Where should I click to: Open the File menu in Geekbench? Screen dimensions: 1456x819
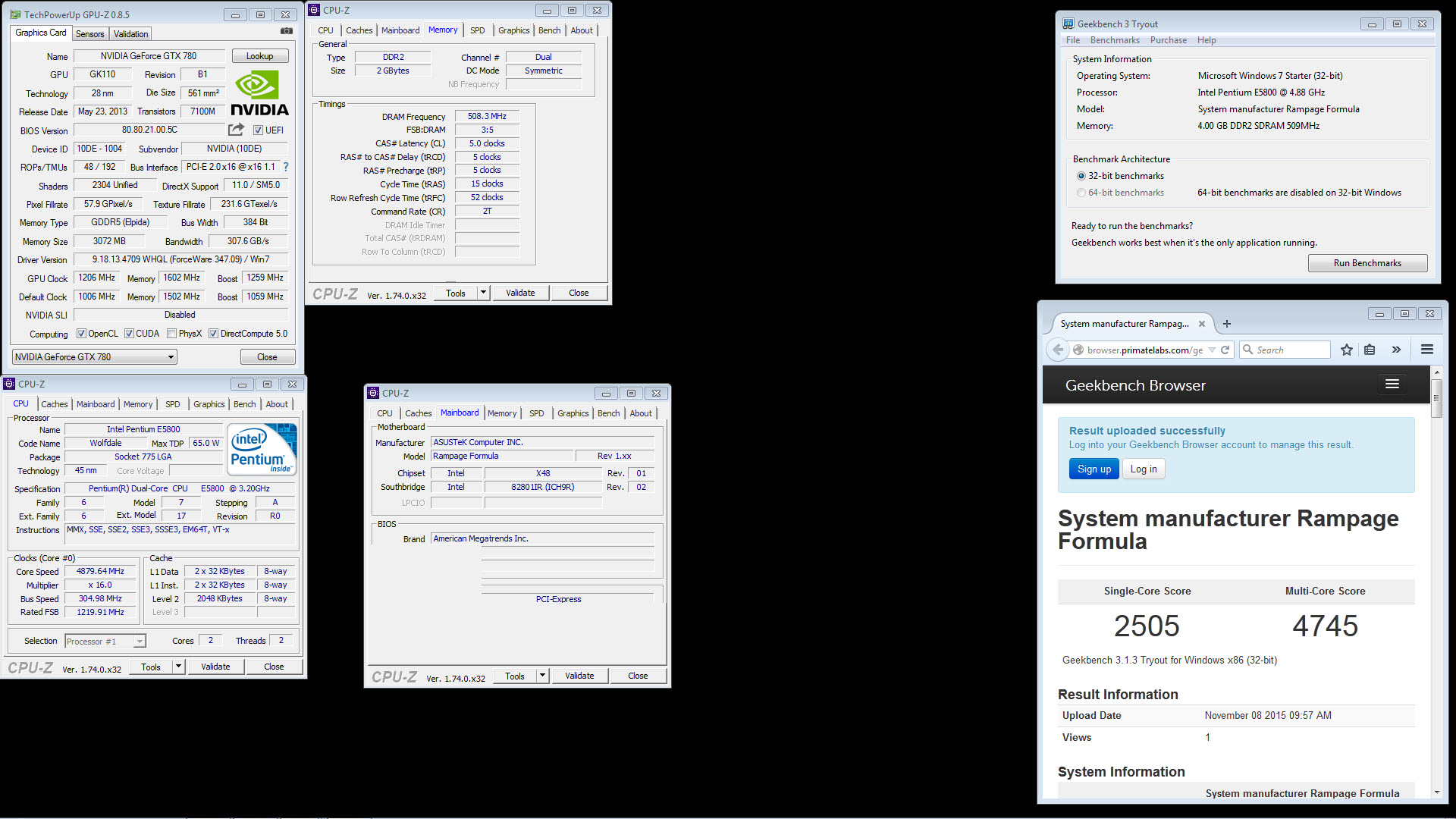(x=1073, y=40)
